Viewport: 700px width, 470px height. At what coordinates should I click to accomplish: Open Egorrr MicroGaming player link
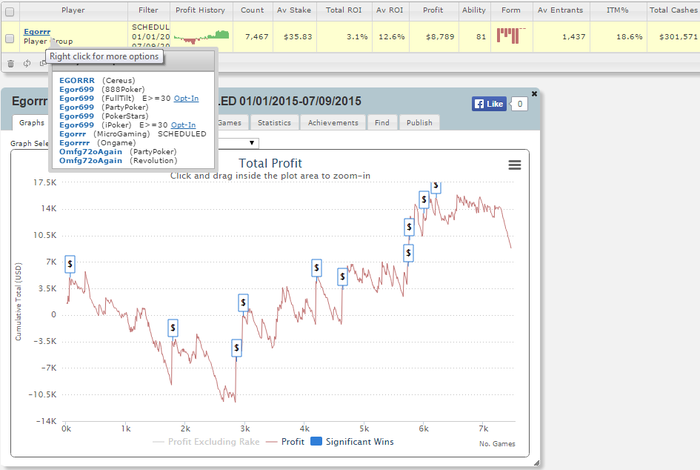click(x=72, y=134)
